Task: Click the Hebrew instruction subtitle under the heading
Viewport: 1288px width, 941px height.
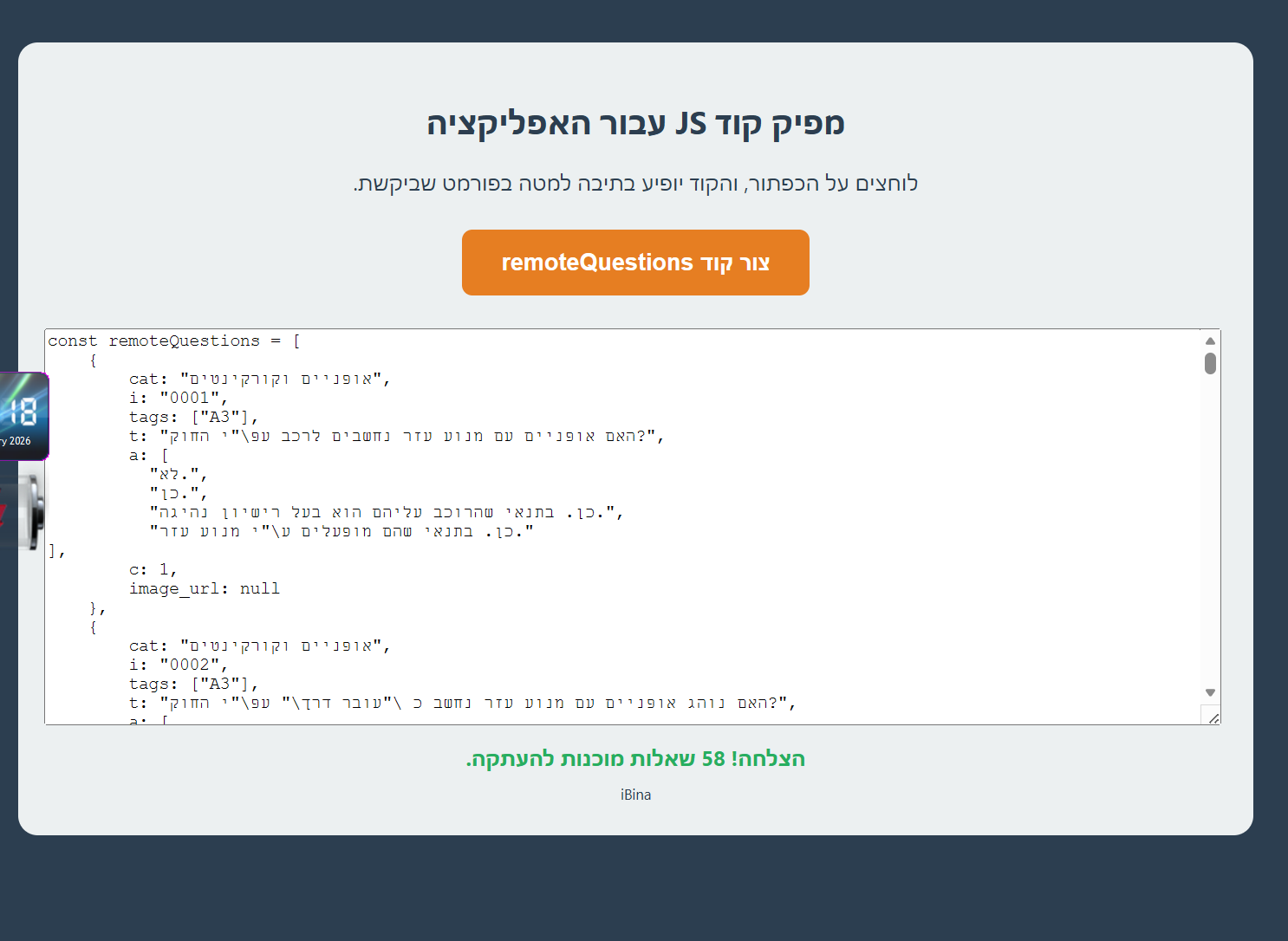Action: click(635, 184)
